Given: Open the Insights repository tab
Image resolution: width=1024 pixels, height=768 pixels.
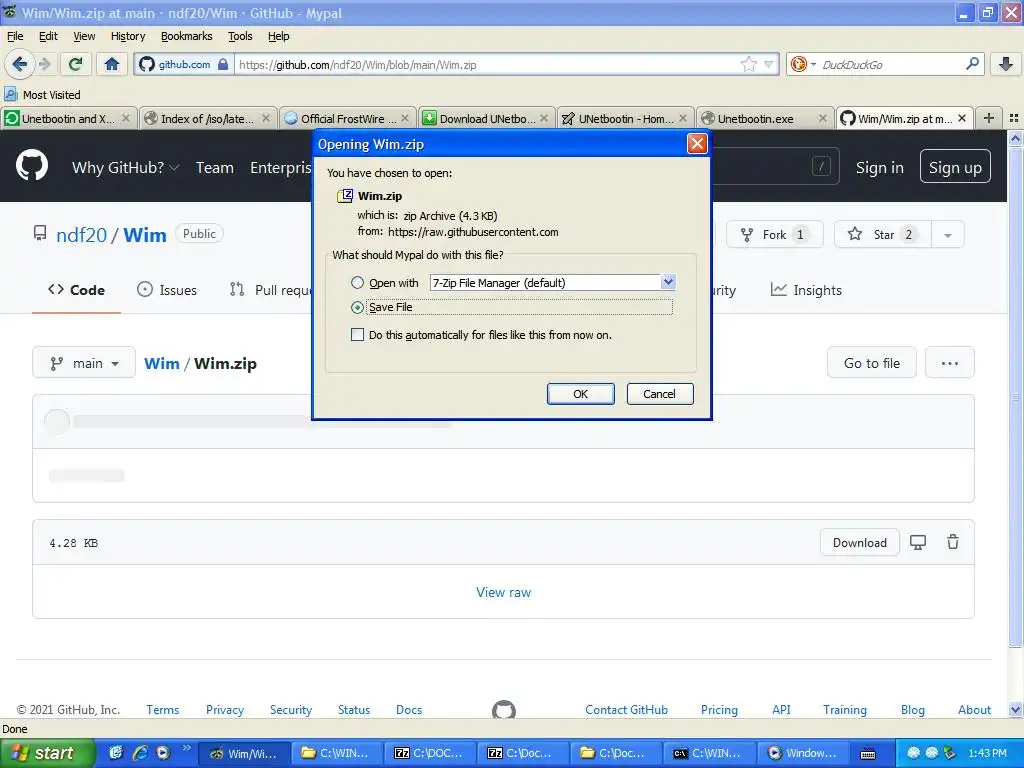Looking at the screenshot, I should tap(806, 290).
